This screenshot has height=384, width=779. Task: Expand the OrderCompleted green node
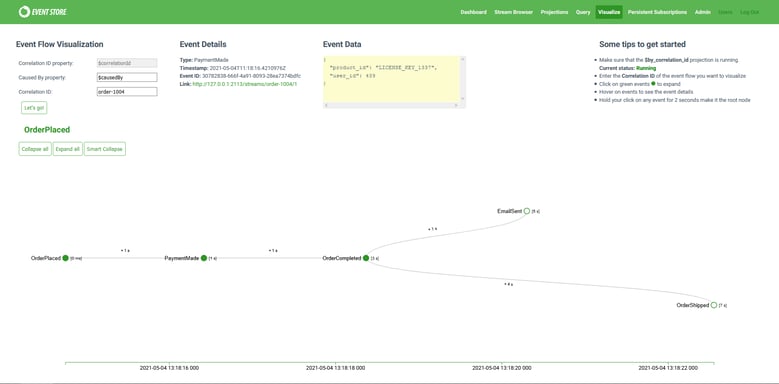[x=366, y=258]
